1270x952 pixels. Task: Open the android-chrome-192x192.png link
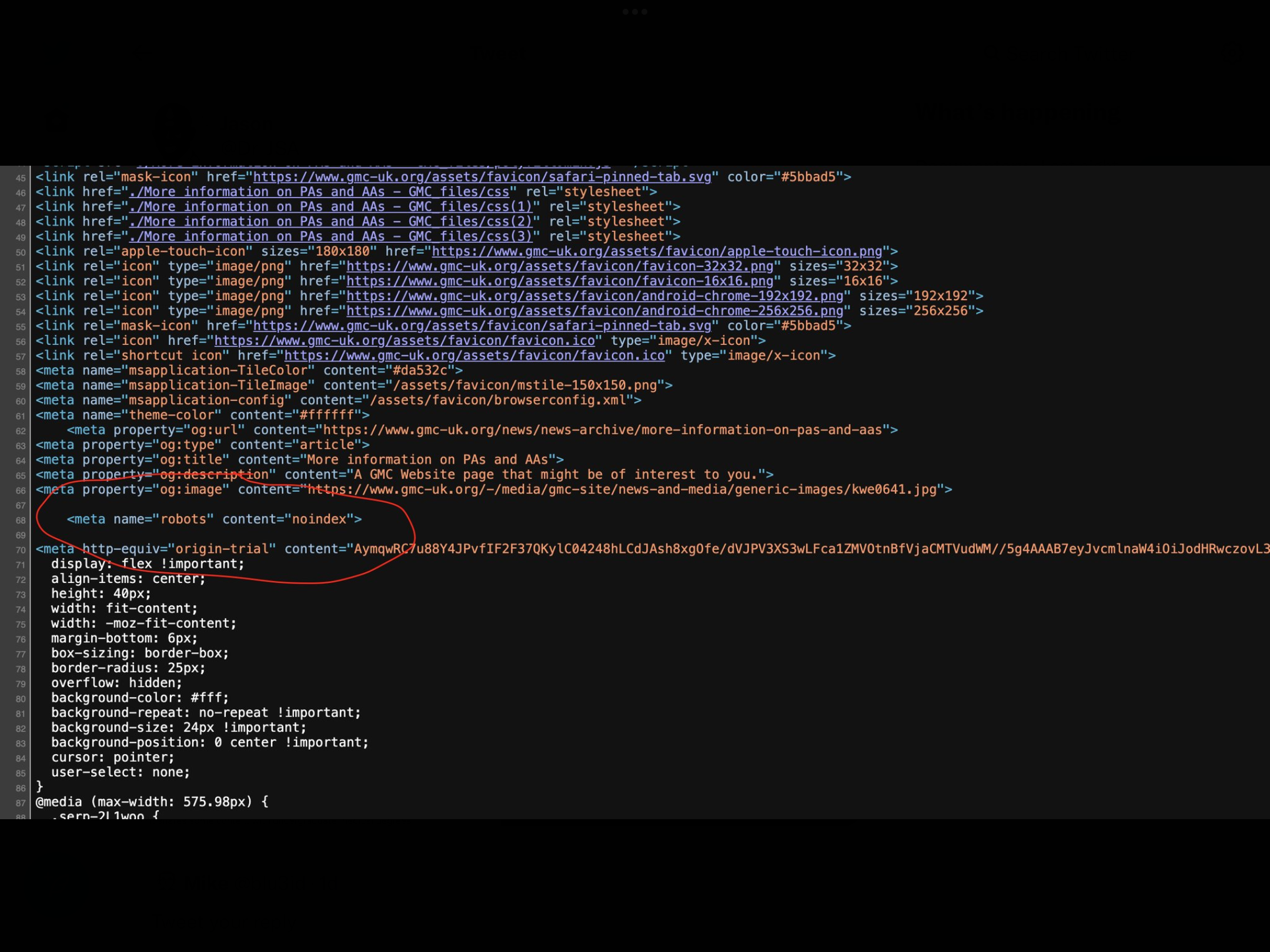[595, 296]
